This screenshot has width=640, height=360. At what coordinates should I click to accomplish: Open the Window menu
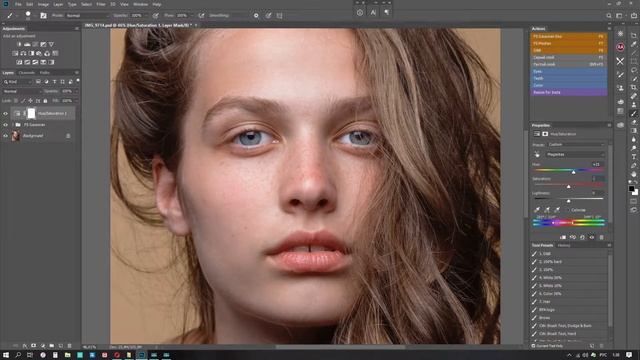140,4
